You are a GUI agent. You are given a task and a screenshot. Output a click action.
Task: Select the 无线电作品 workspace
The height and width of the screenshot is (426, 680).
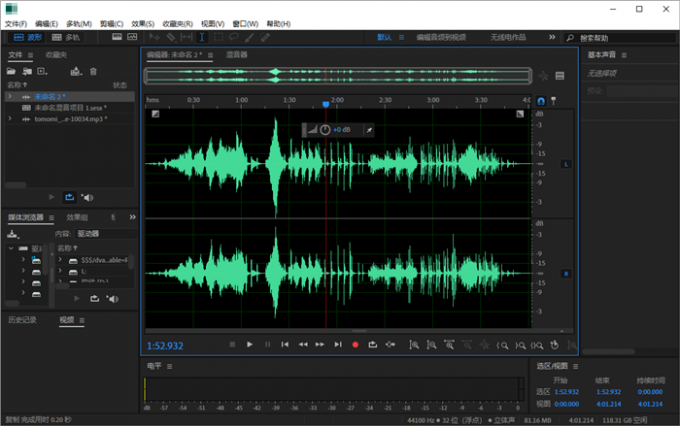point(508,37)
